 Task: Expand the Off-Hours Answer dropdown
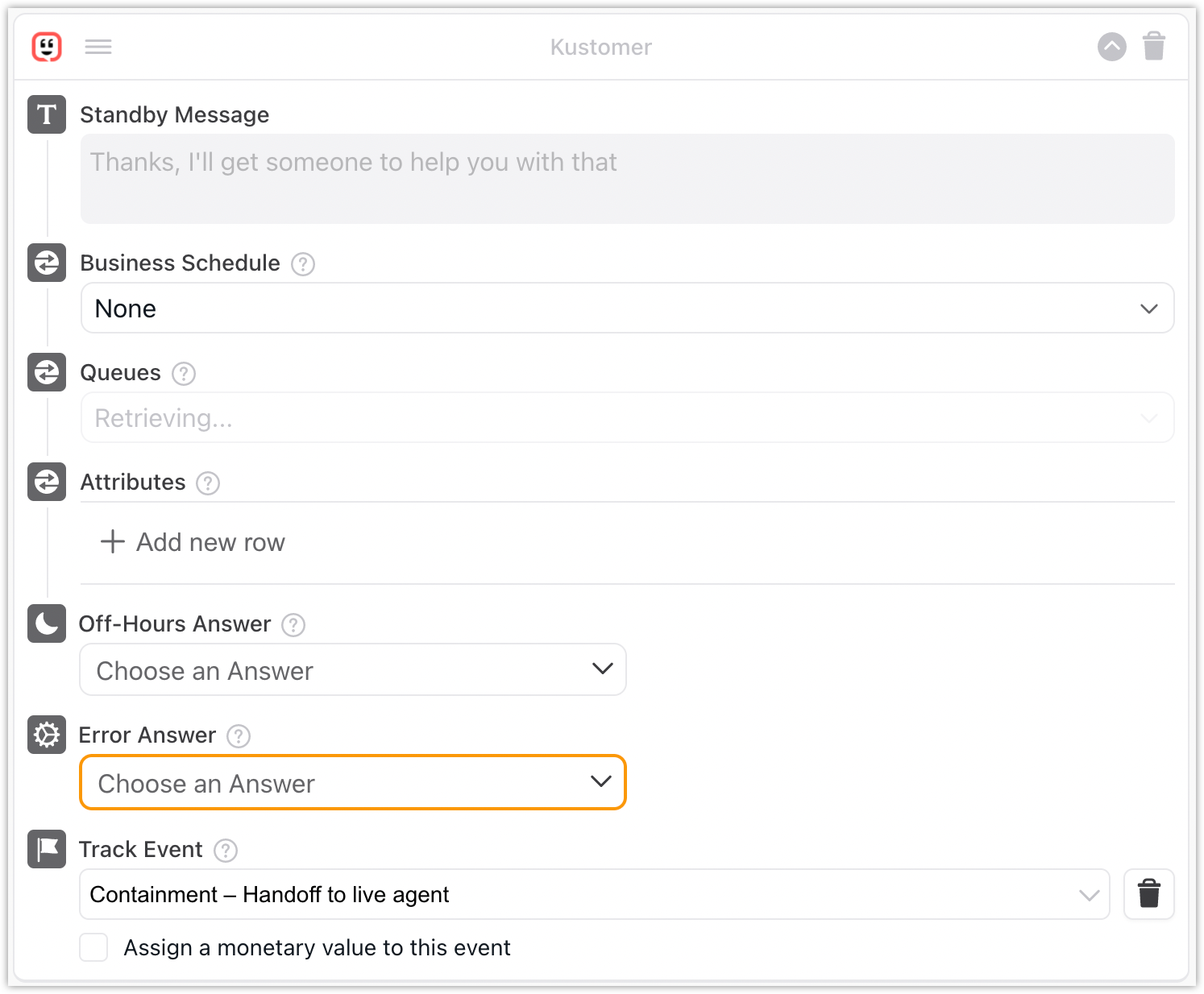353,669
